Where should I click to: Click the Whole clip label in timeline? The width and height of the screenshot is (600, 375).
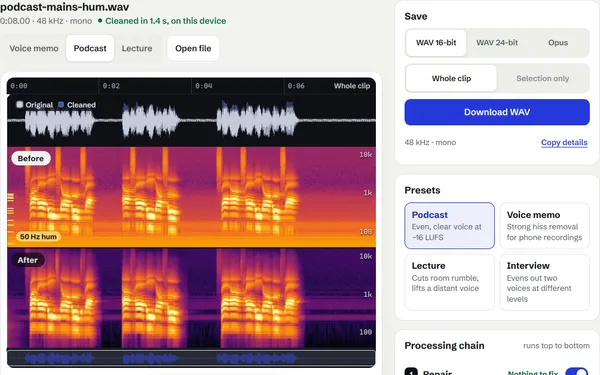(352, 86)
